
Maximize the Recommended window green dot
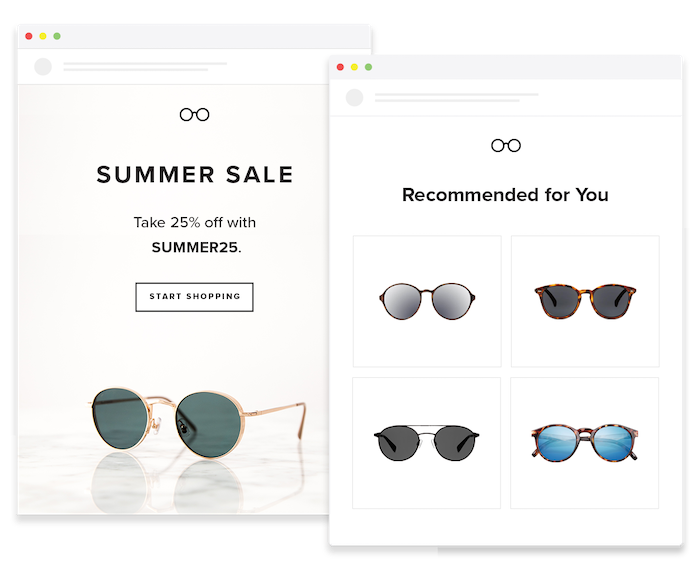point(368,67)
